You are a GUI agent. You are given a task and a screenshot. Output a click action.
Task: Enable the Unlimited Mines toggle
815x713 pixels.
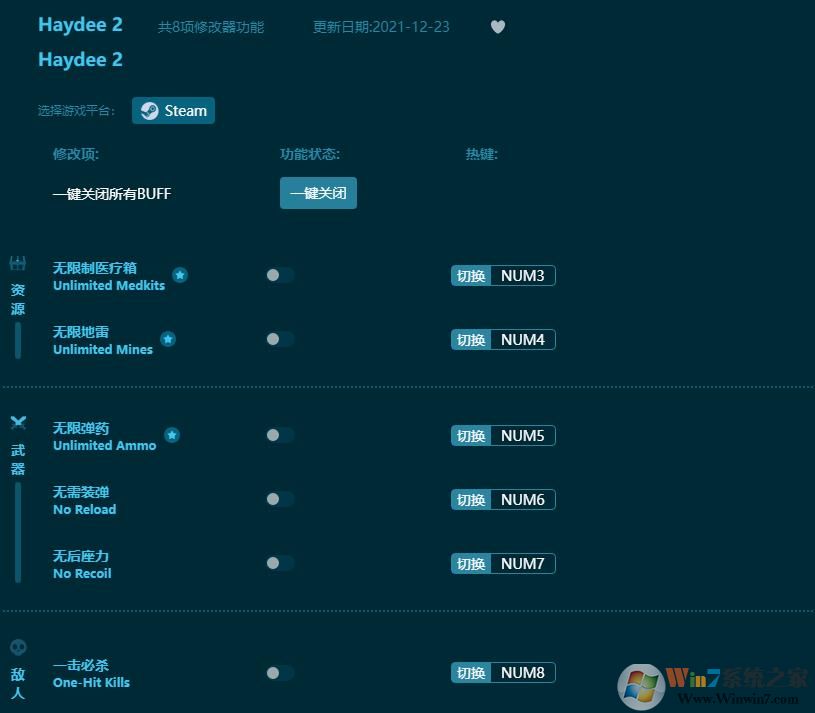click(280, 339)
